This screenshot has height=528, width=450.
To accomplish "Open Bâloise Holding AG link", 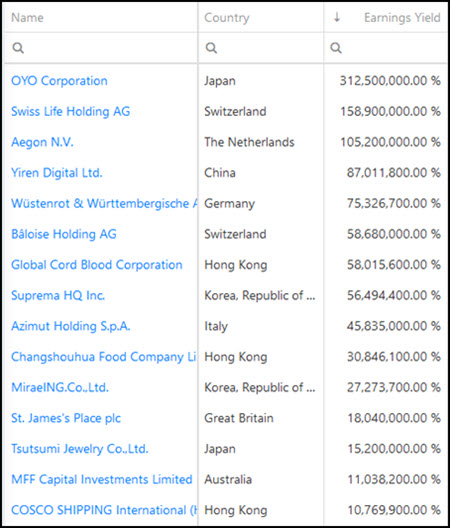I will (64, 234).
